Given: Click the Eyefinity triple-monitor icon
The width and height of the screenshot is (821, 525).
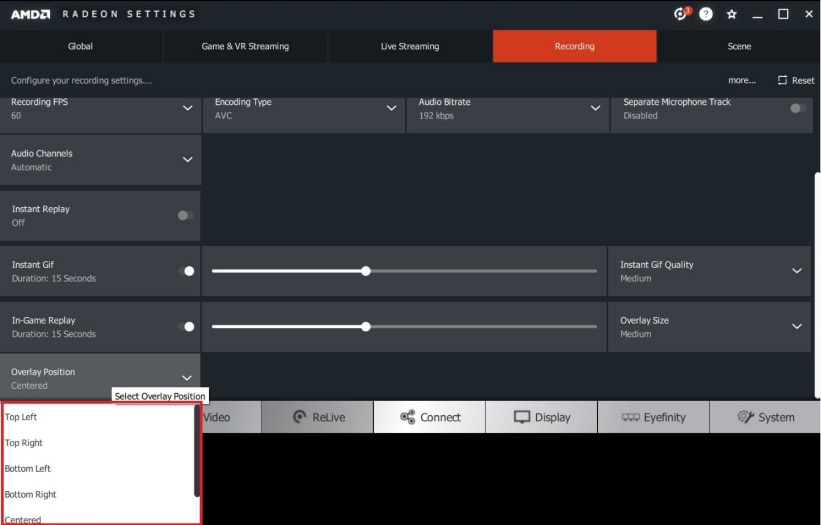Looking at the screenshot, I should (x=630, y=417).
